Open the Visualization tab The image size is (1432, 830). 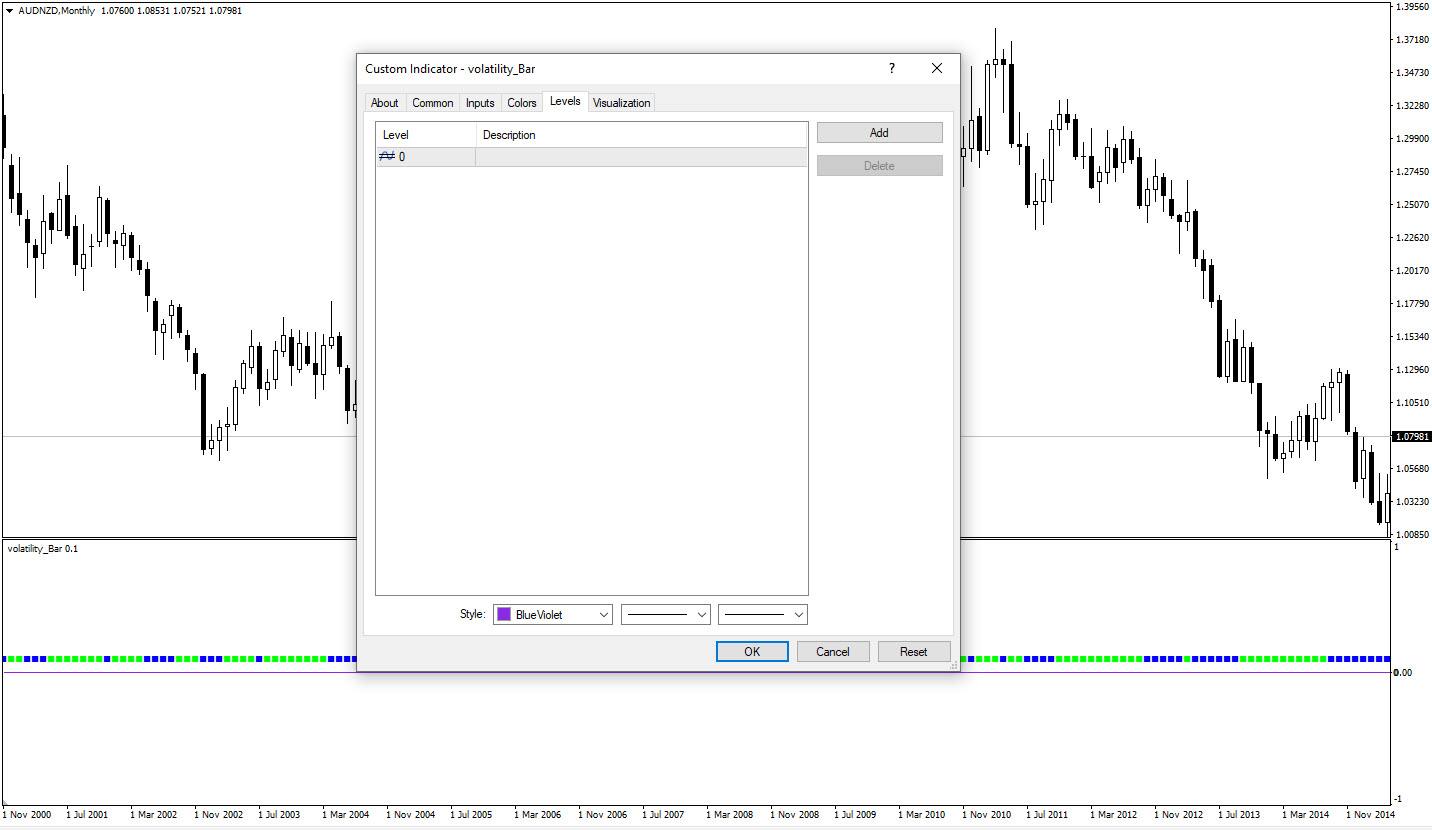622,103
